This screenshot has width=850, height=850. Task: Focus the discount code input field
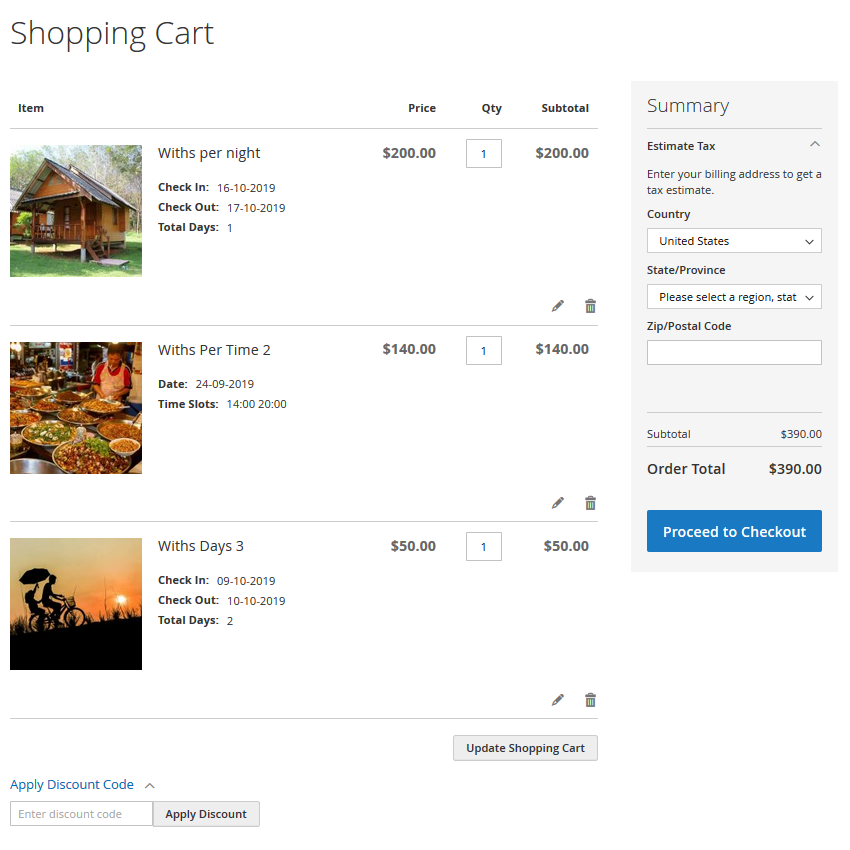point(81,814)
